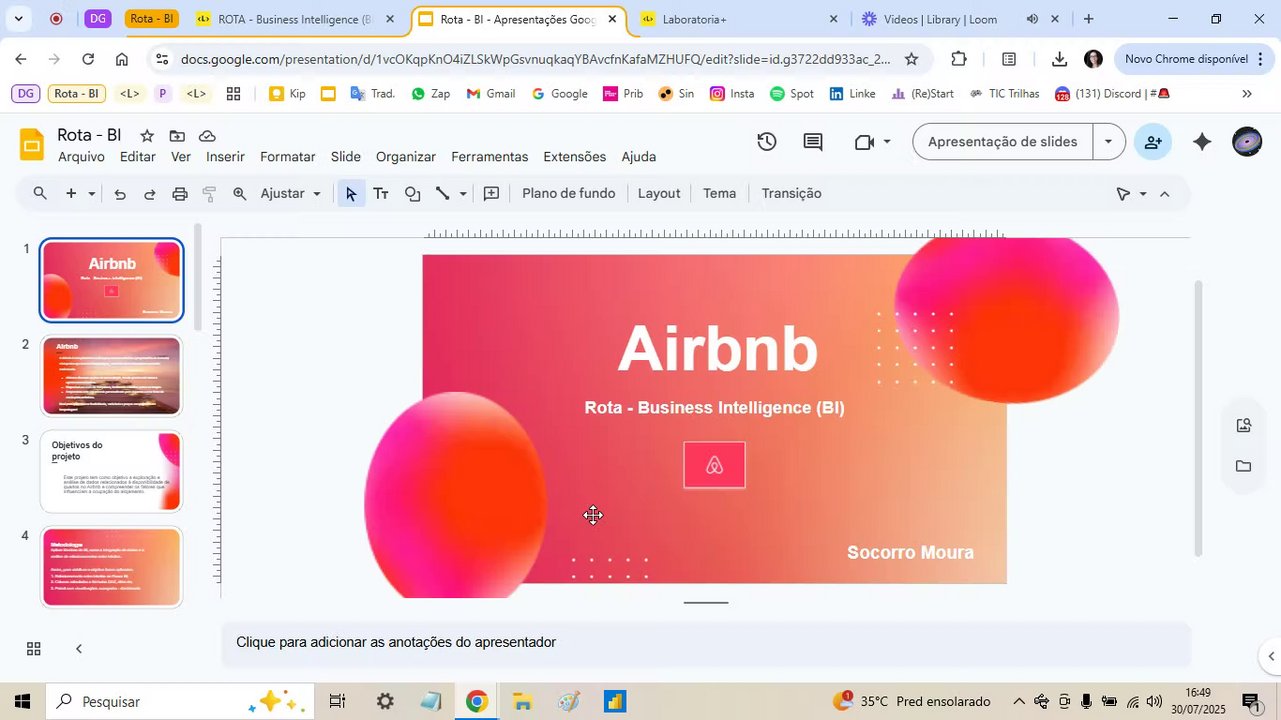Open Windows Task View on taskbar
The width and height of the screenshot is (1281, 720).
pos(337,702)
